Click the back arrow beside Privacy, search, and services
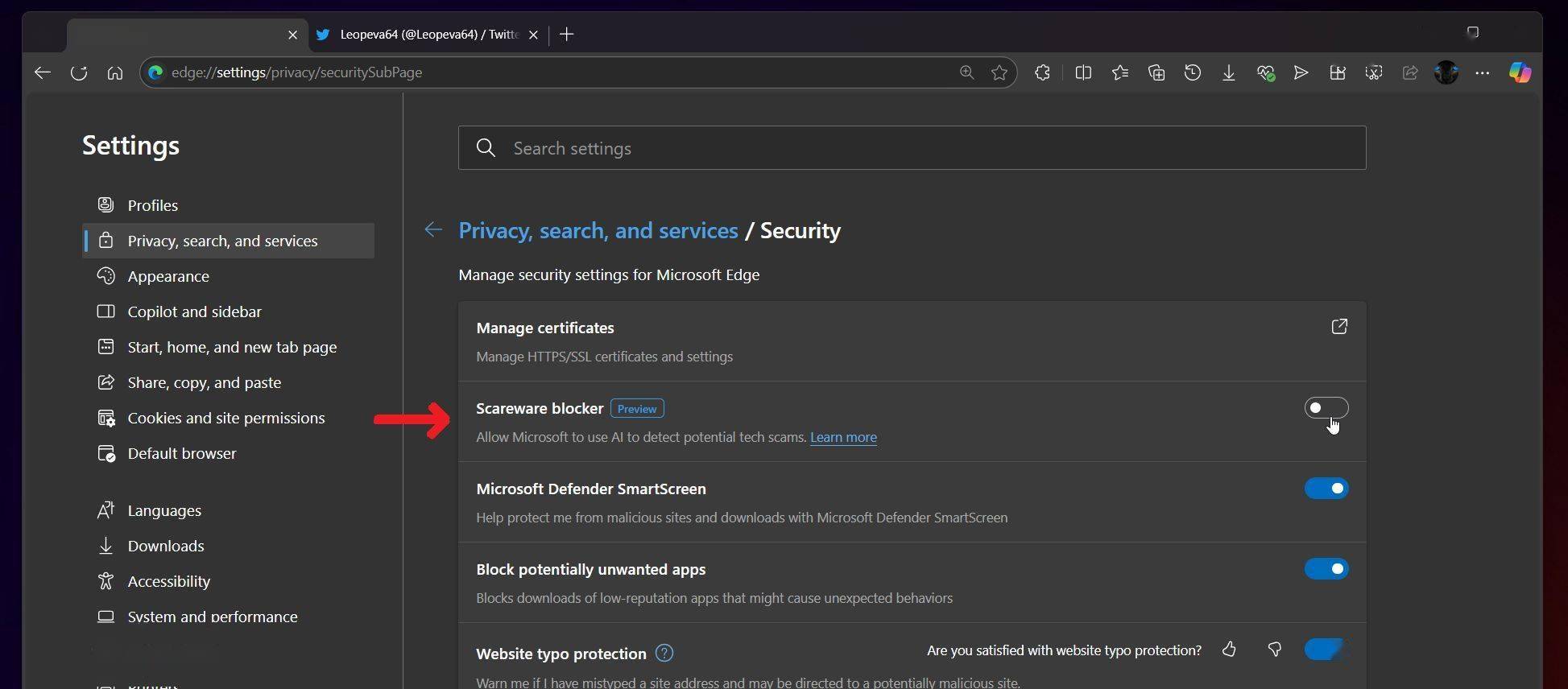 [x=433, y=230]
